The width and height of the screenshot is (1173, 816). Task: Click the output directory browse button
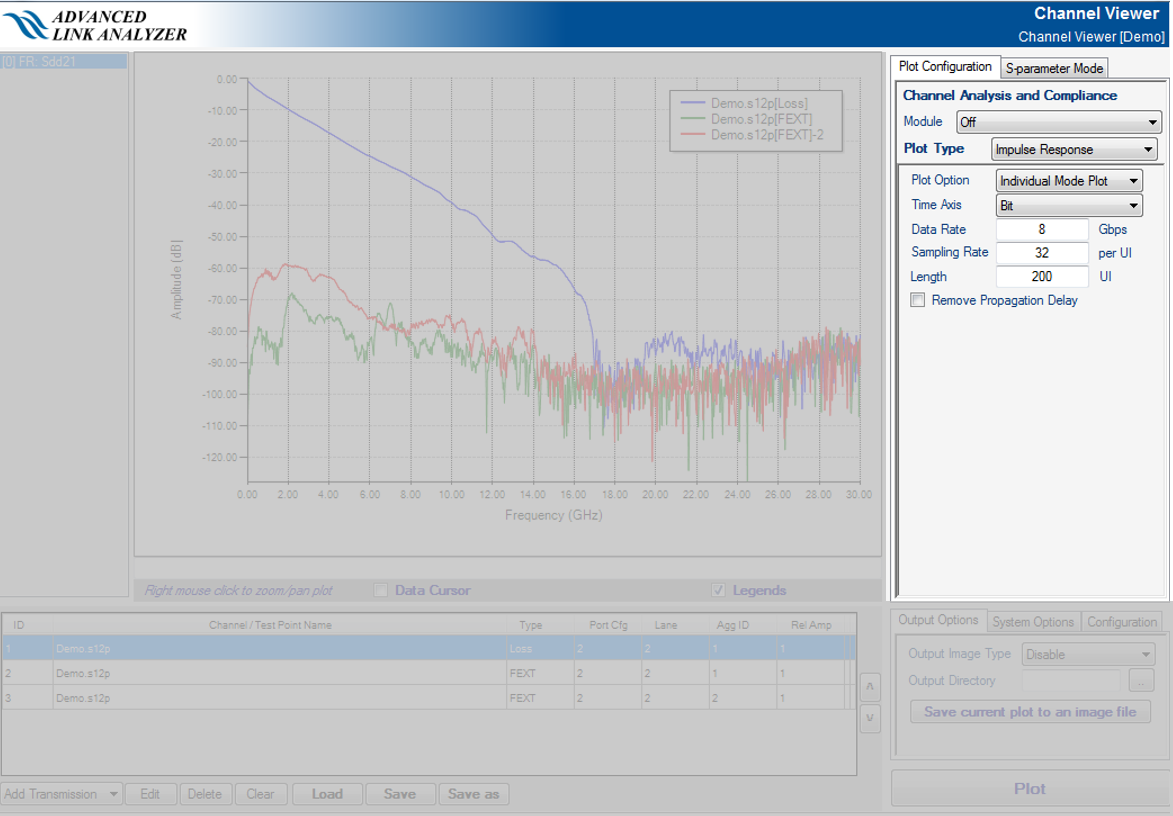[x=1141, y=681]
